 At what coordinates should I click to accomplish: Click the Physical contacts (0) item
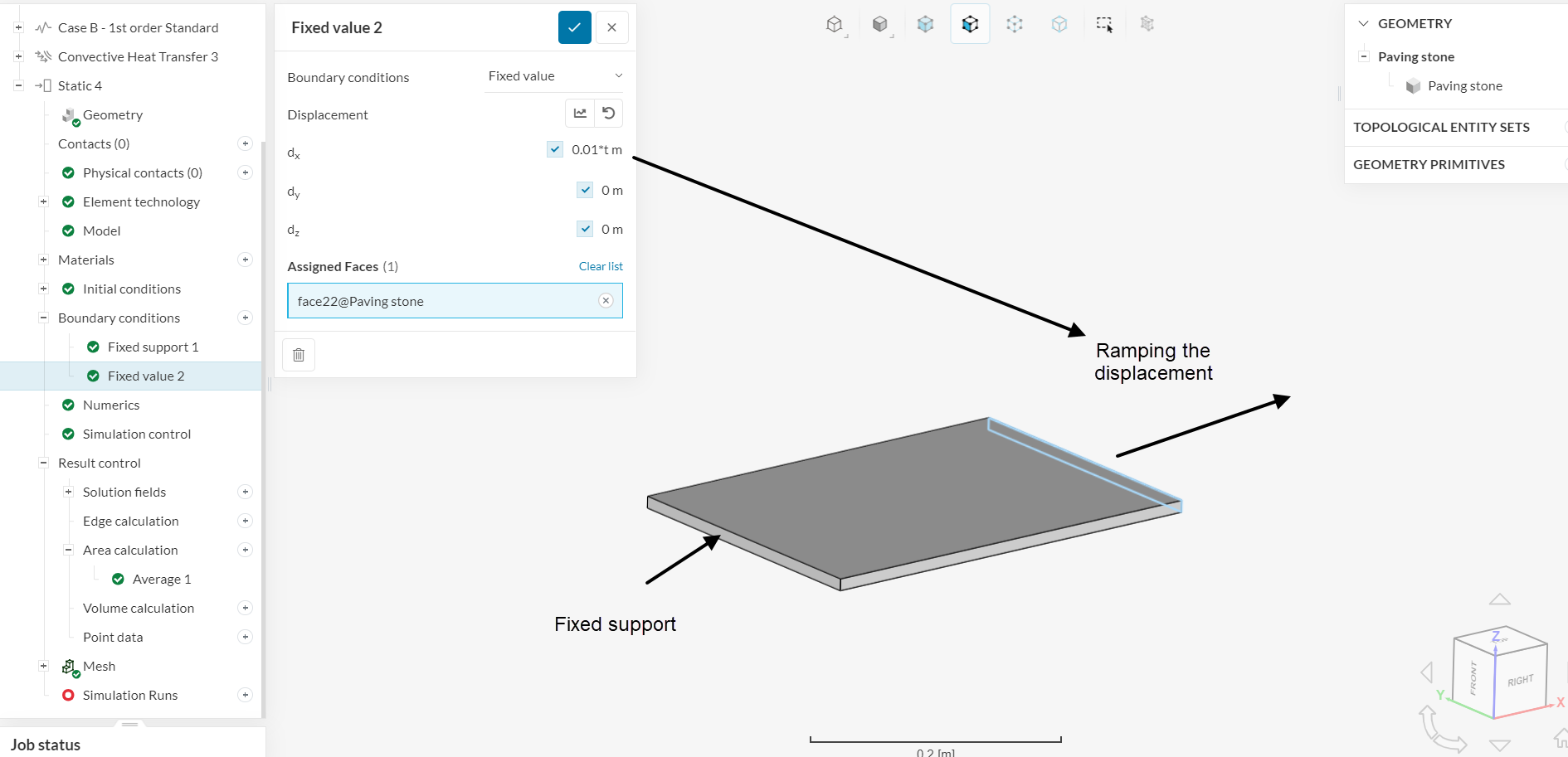click(x=143, y=172)
